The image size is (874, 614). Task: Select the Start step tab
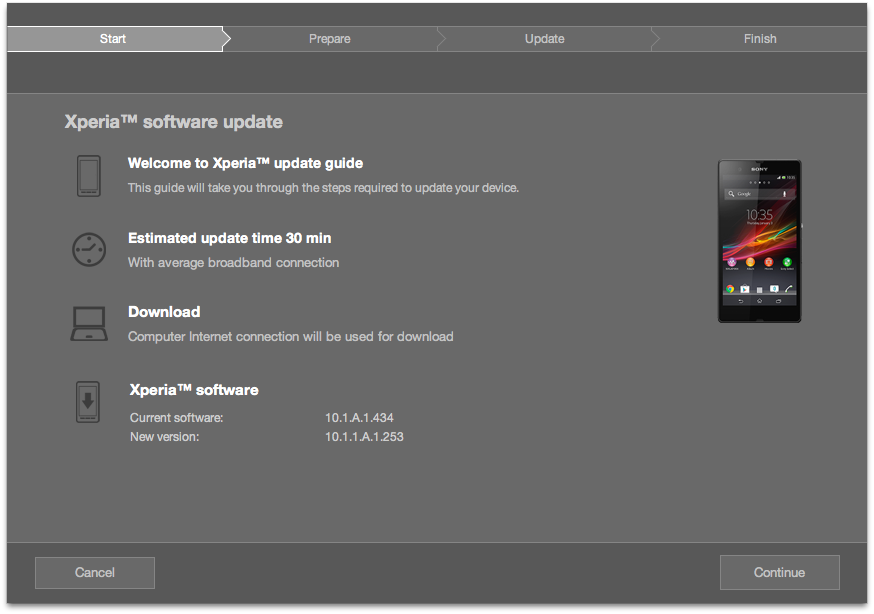tap(115, 39)
